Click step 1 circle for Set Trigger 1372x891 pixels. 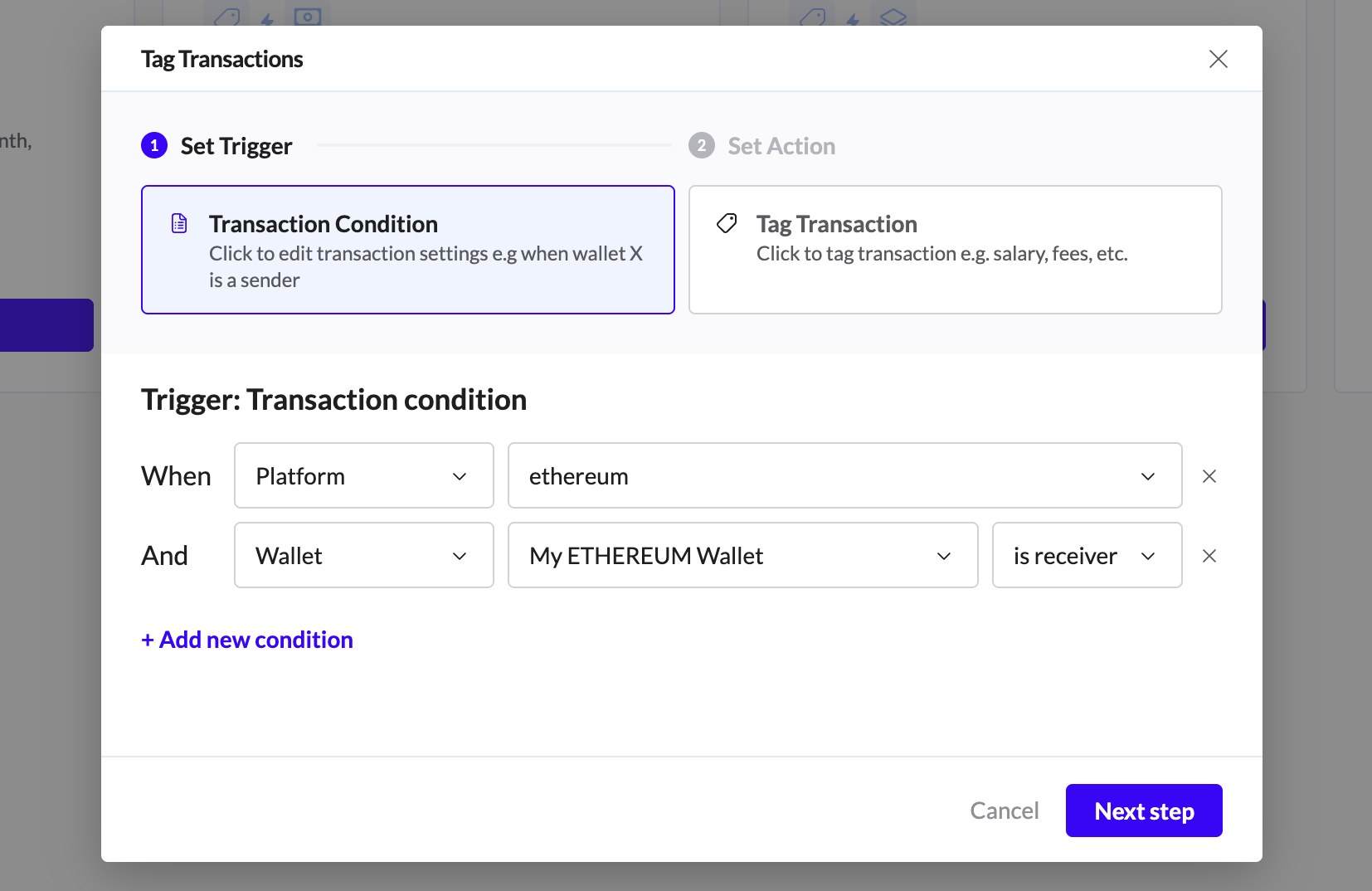154,145
